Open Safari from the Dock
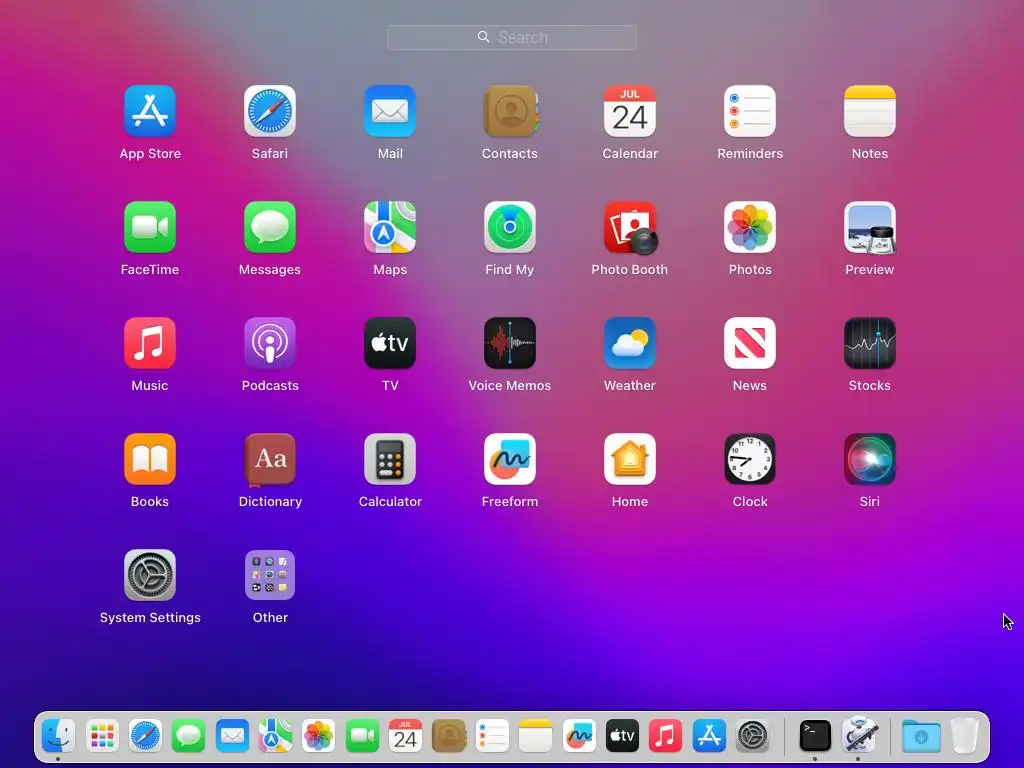The width and height of the screenshot is (1024, 768). coord(145,736)
